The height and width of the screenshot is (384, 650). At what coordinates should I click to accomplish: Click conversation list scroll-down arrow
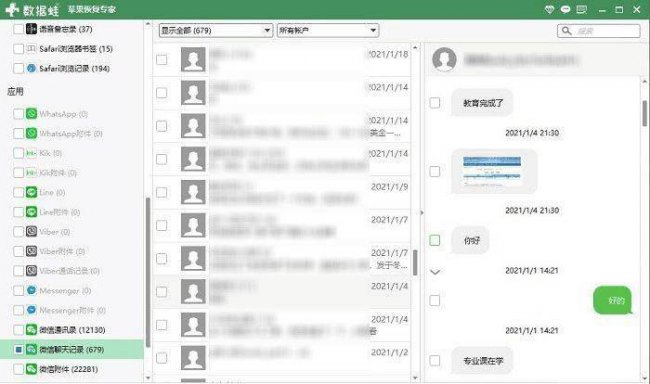point(415,378)
